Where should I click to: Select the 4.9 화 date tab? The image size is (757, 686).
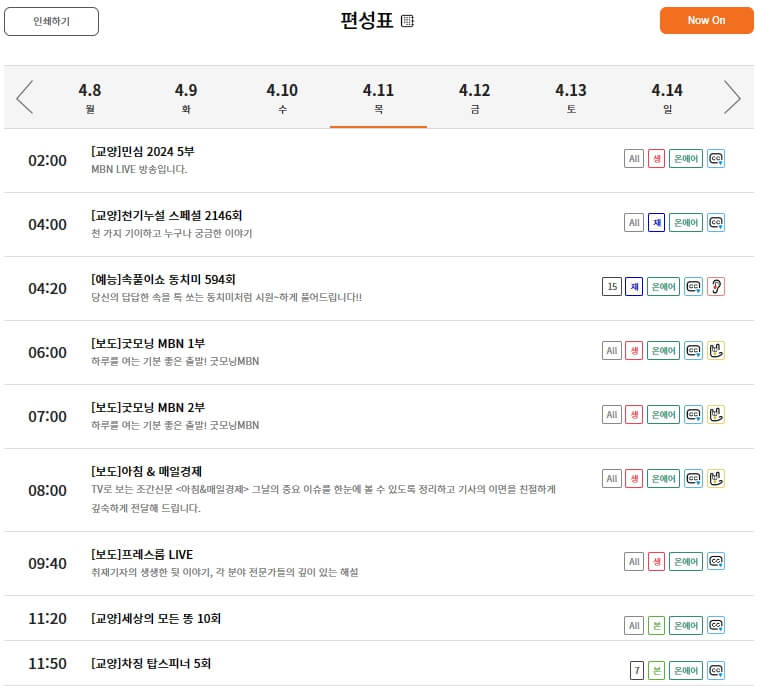tap(186, 97)
